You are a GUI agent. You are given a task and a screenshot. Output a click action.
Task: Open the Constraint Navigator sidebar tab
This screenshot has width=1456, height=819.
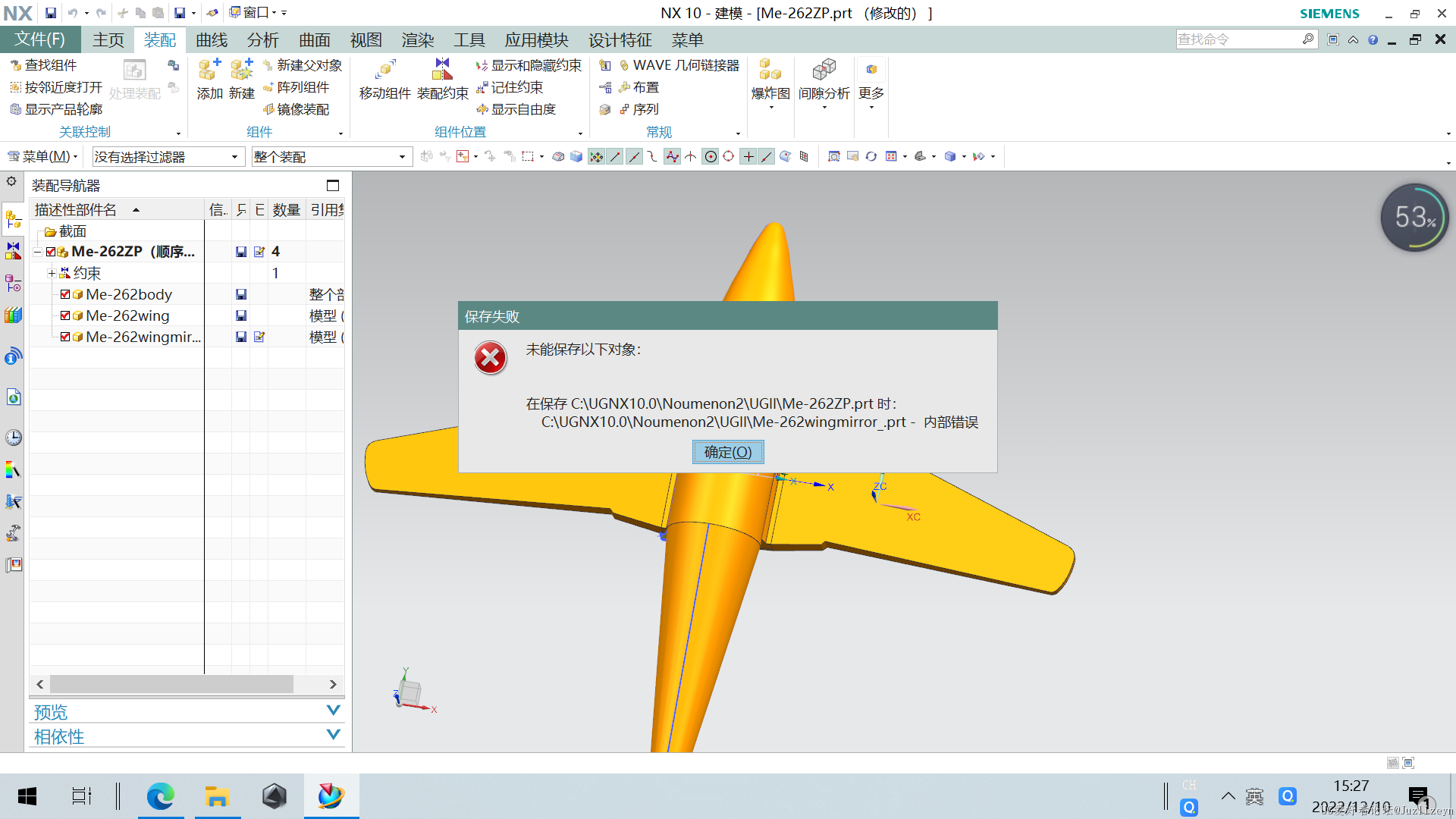coord(13,251)
